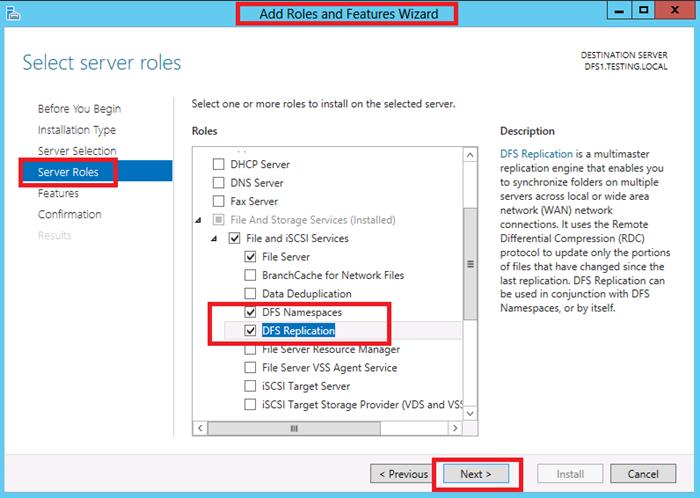Open Features step
This screenshot has height=498, width=700.
pyautogui.click(x=58, y=193)
